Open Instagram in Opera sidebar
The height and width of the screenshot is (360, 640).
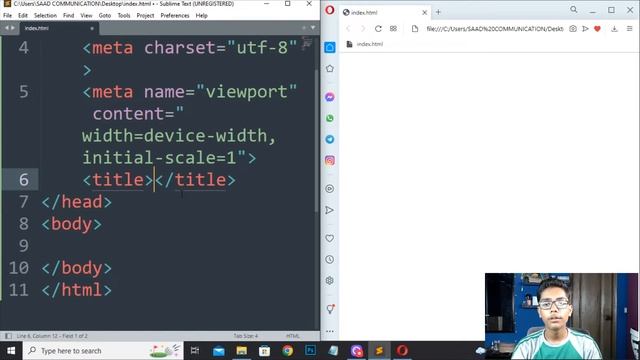(330, 160)
